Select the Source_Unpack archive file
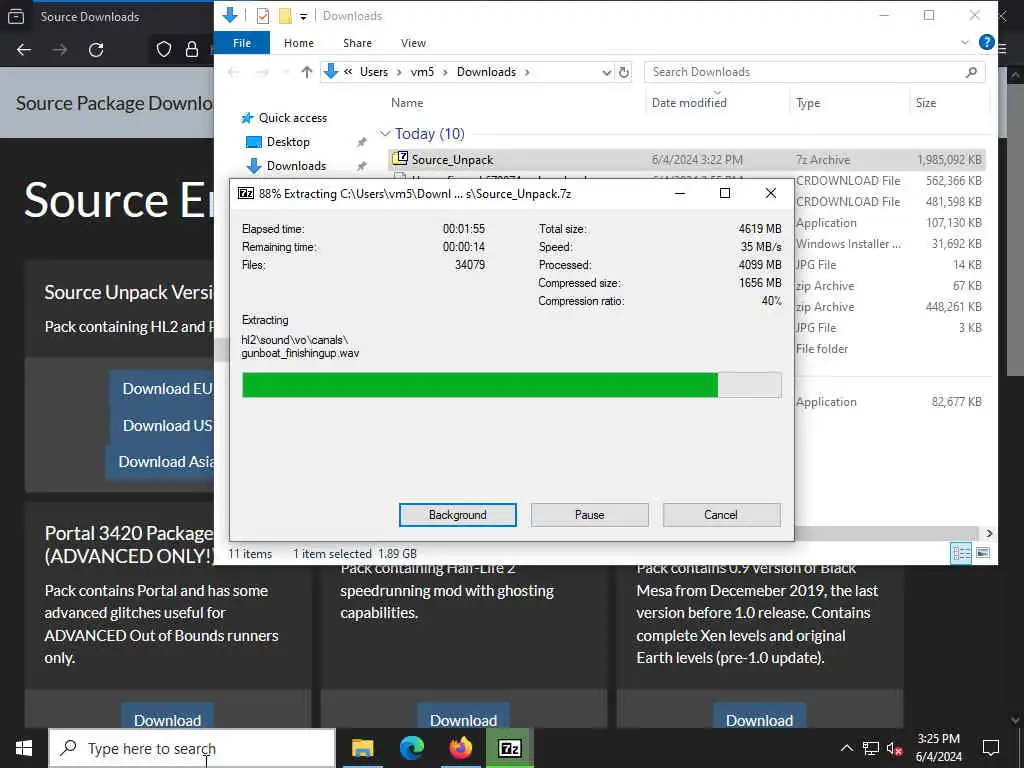Image resolution: width=1024 pixels, height=768 pixels. (x=686, y=159)
